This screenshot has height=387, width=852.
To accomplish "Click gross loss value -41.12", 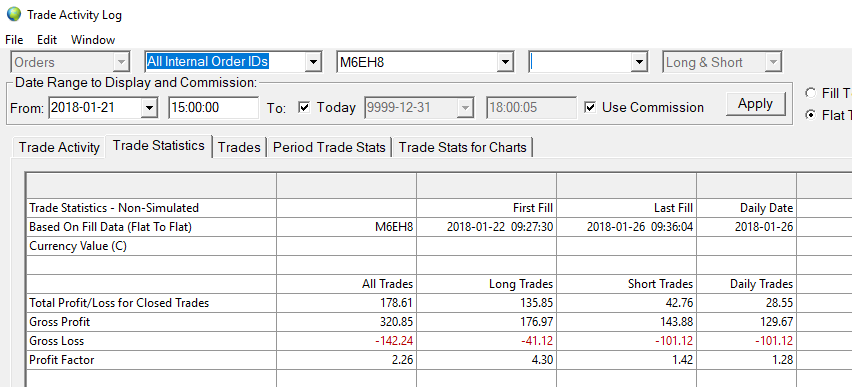I will click(x=486, y=341).
